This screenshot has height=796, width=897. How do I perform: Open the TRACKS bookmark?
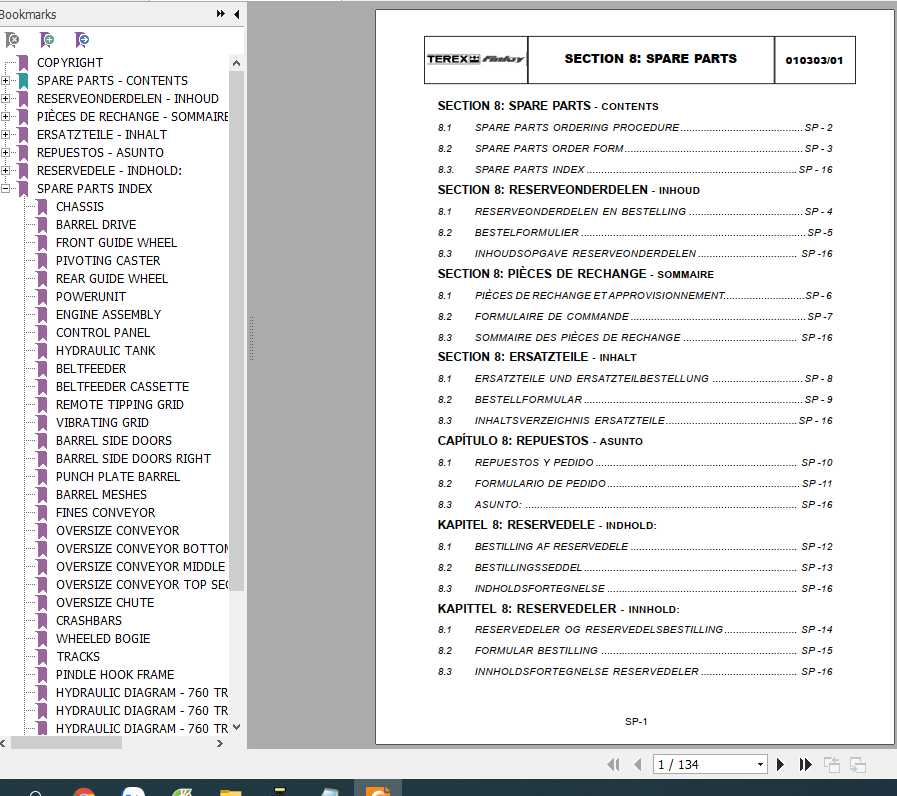click(78, 657)
